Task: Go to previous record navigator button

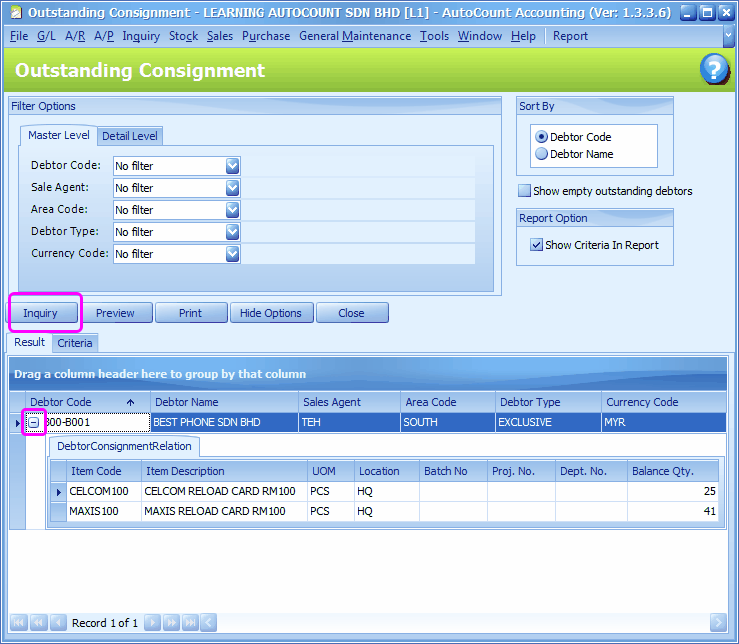Action: click(x=58, y=623)
